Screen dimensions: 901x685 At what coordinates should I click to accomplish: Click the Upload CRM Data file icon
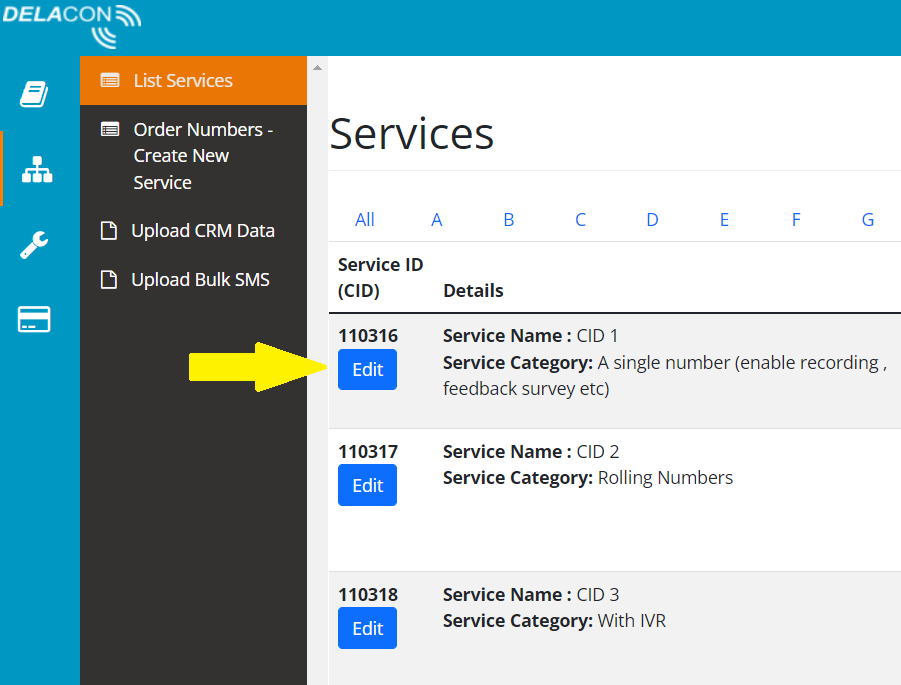(x=109, y=230)
